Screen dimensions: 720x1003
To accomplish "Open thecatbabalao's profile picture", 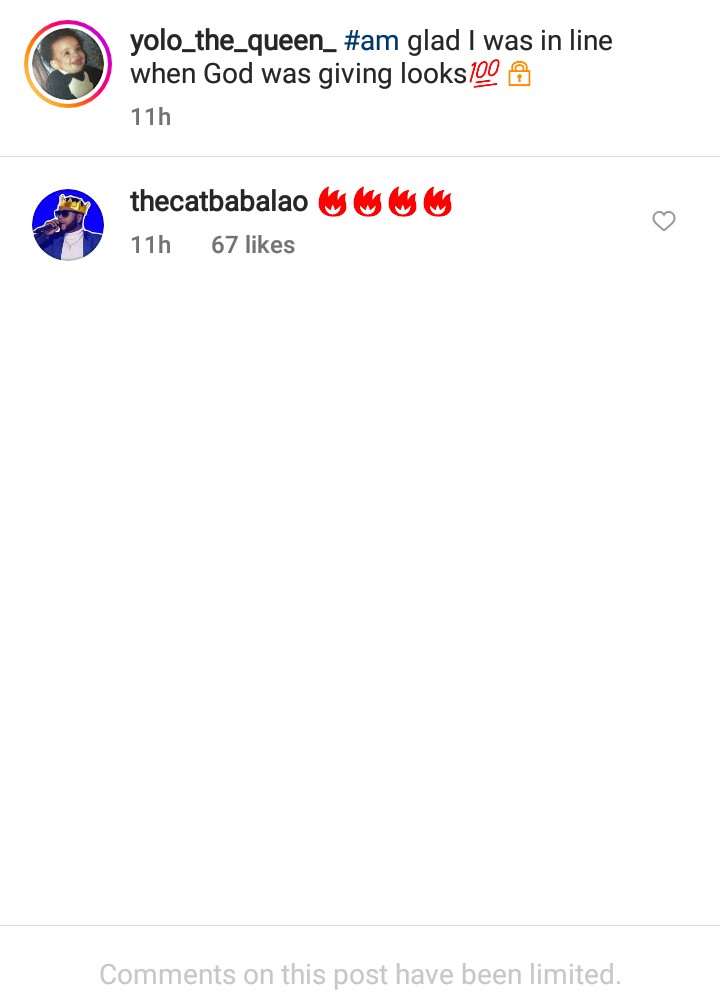I will 68,225.
